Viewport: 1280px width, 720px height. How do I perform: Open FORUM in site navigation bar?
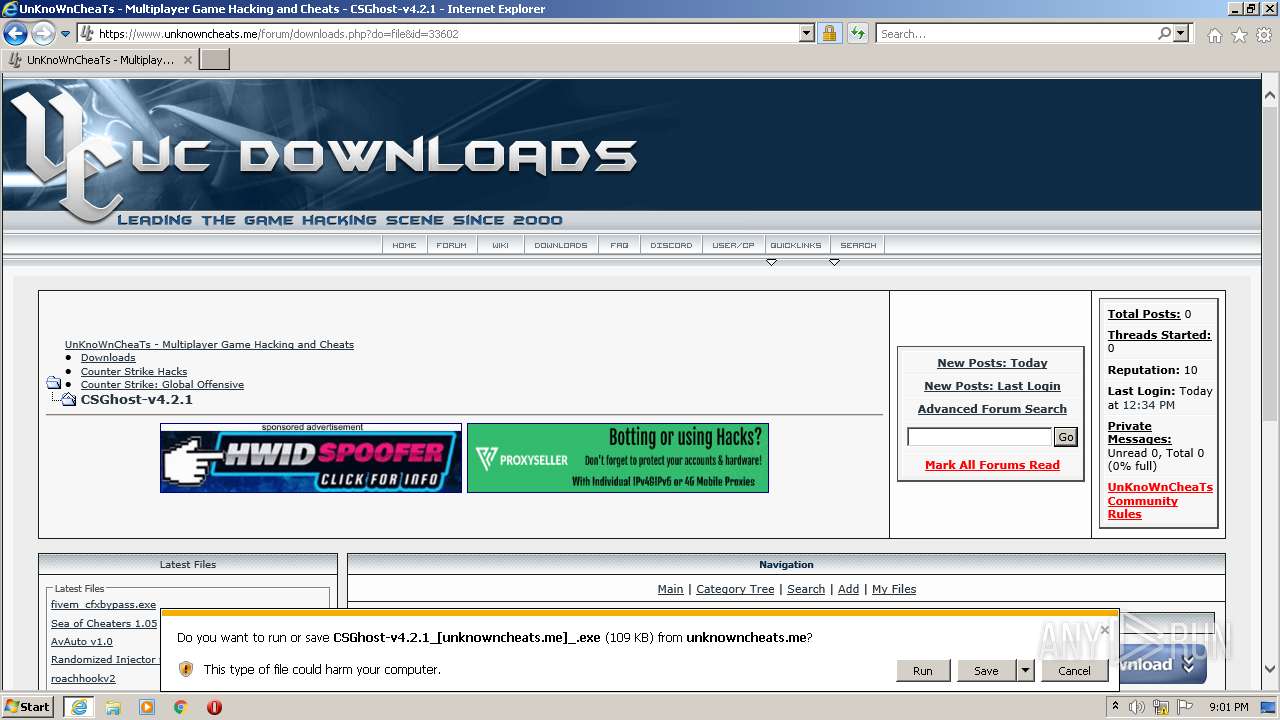pos(451,245)
